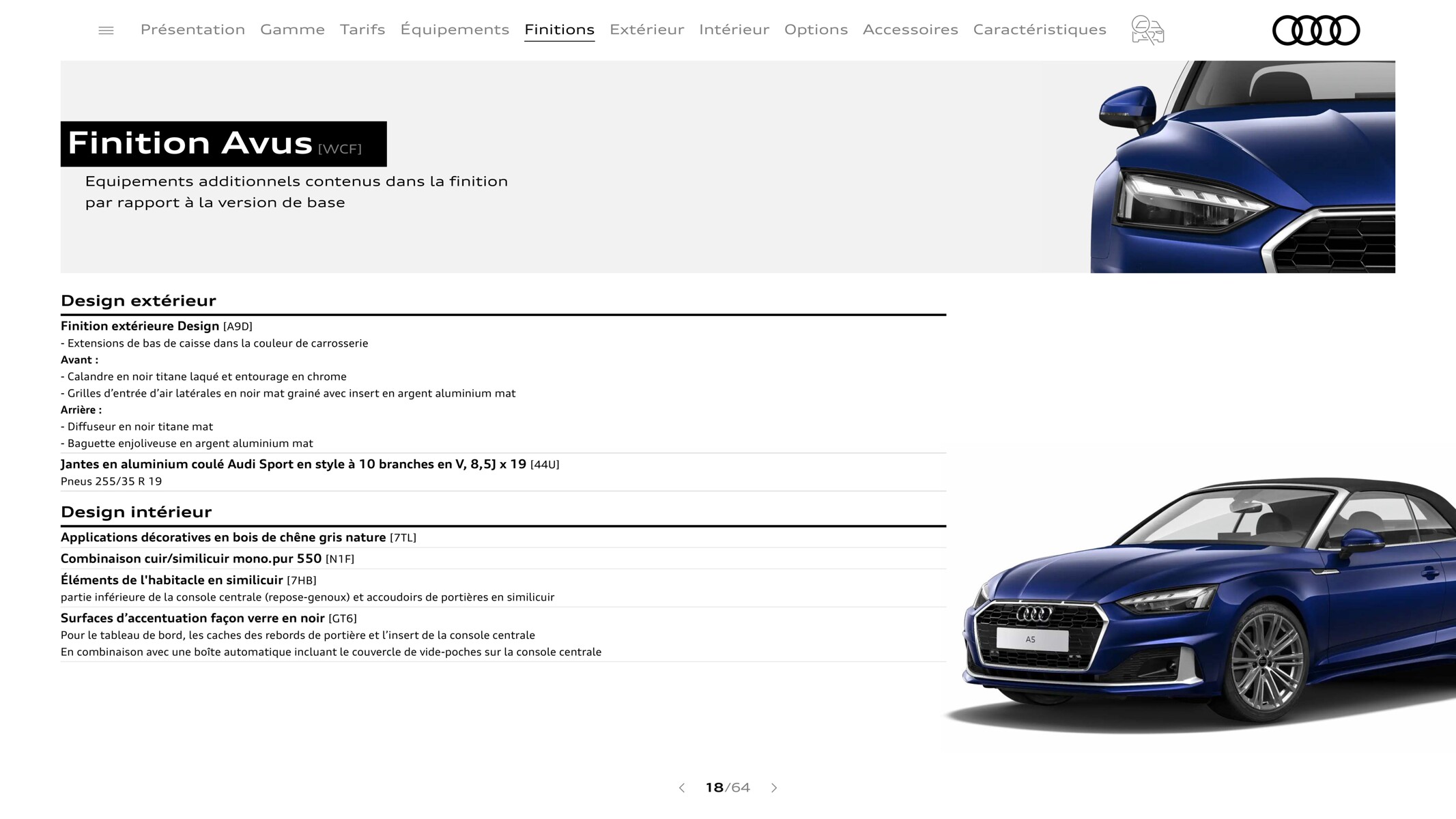Select the Finitions tab
Viewport: 1456px width, 819px height.
coord(559,29)
